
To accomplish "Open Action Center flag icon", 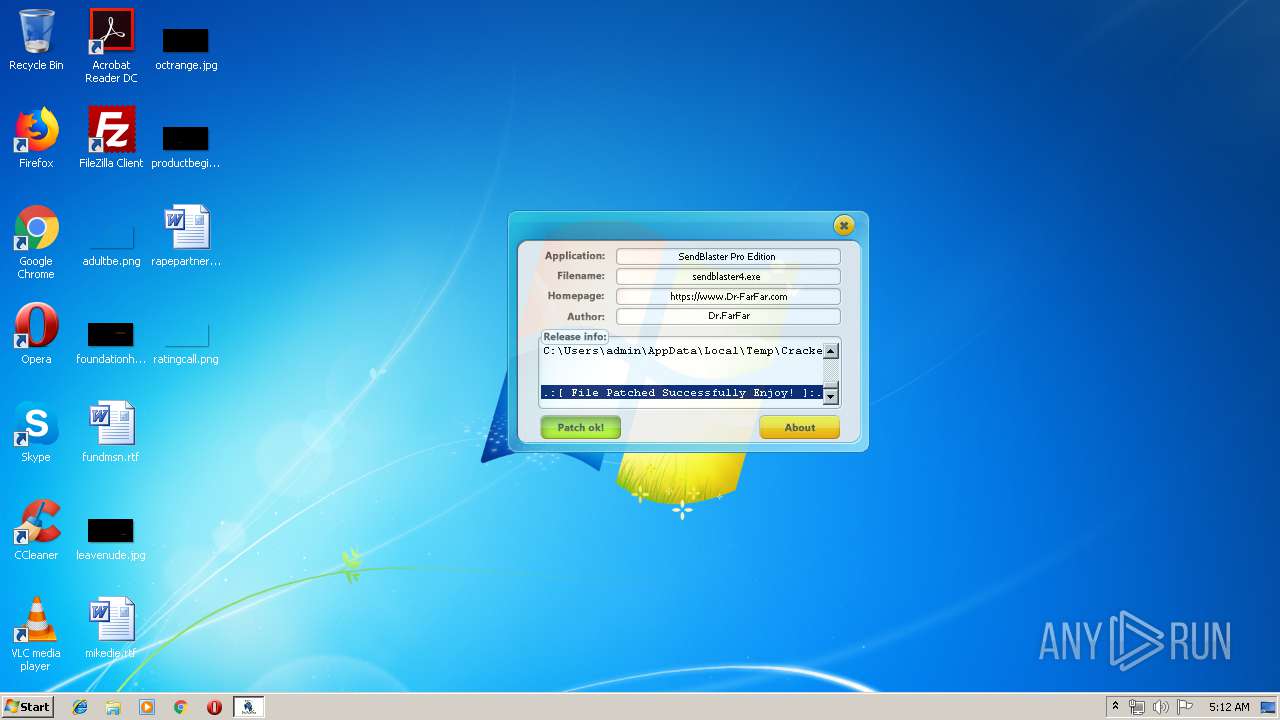I will click(x=1185, y=707).
